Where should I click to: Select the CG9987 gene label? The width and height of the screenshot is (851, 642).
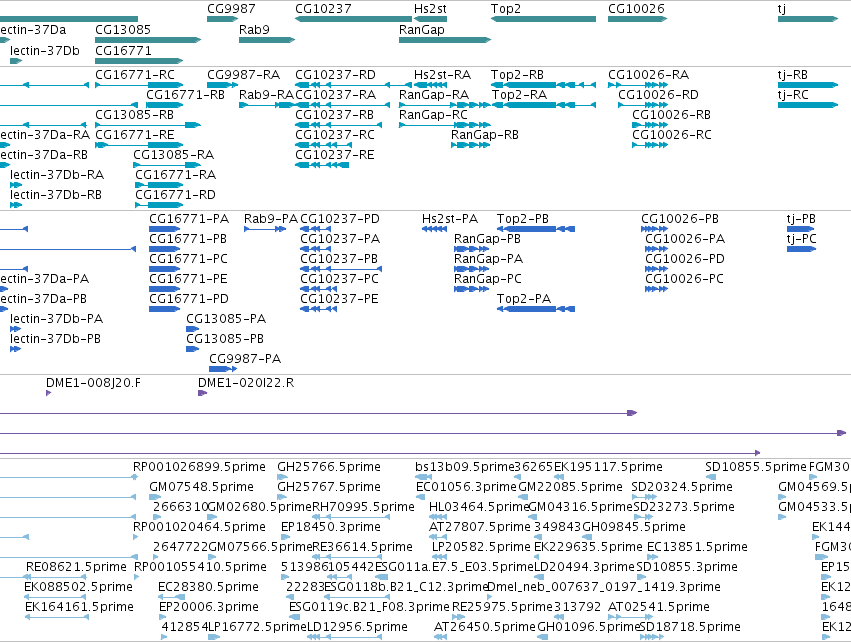click(x=231, y=9)
